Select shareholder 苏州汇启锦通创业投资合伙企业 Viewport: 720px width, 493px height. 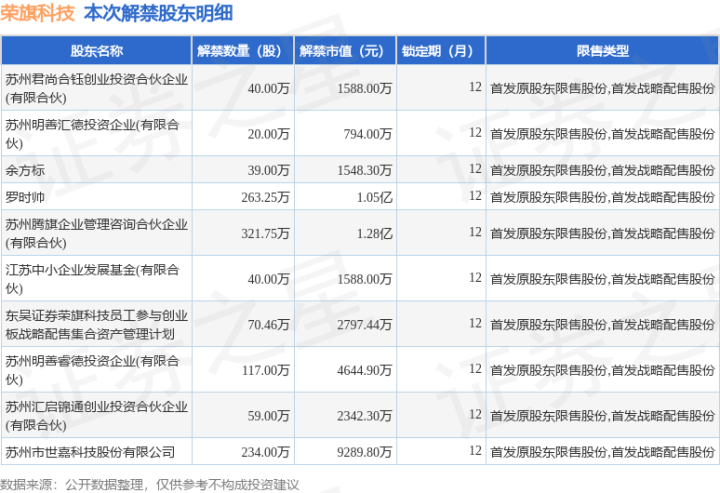[x=96, y=415]
